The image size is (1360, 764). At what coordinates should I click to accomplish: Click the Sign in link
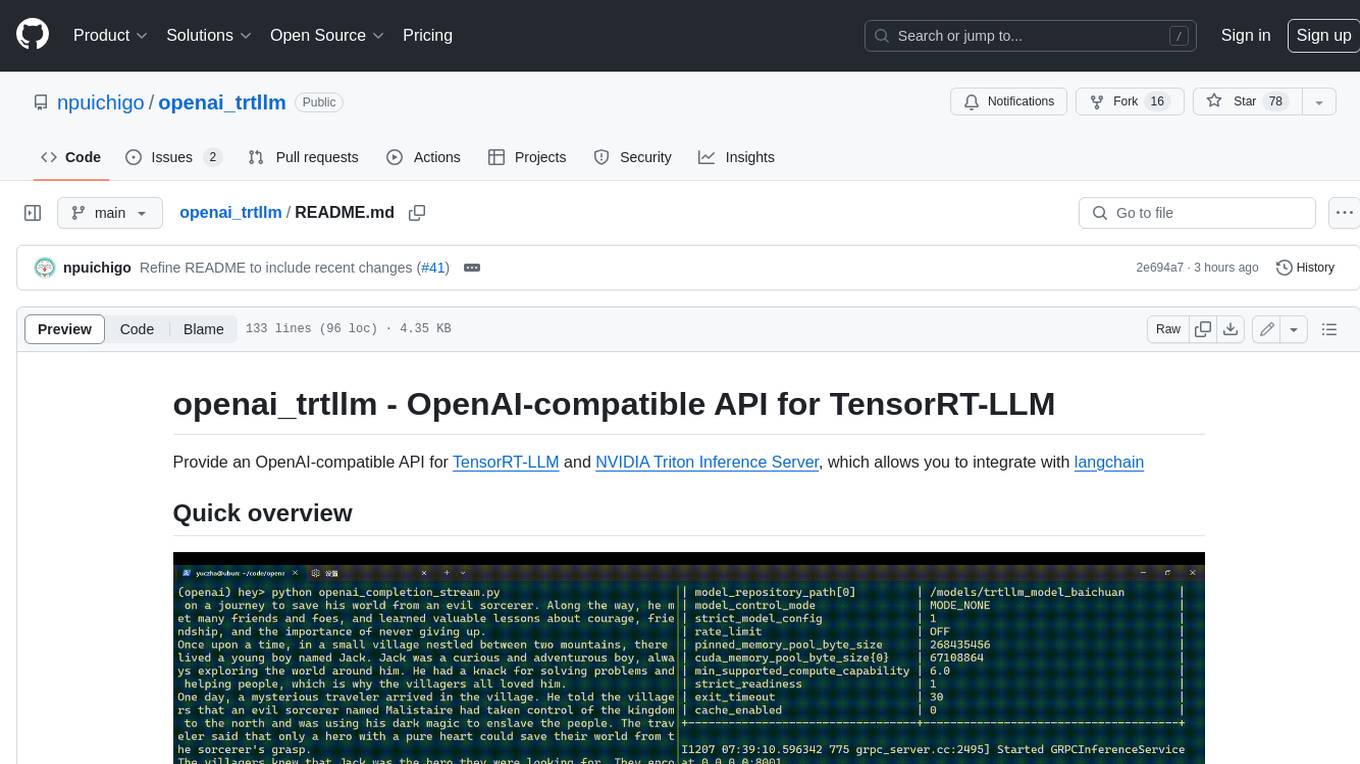(x=1245, y=35)
